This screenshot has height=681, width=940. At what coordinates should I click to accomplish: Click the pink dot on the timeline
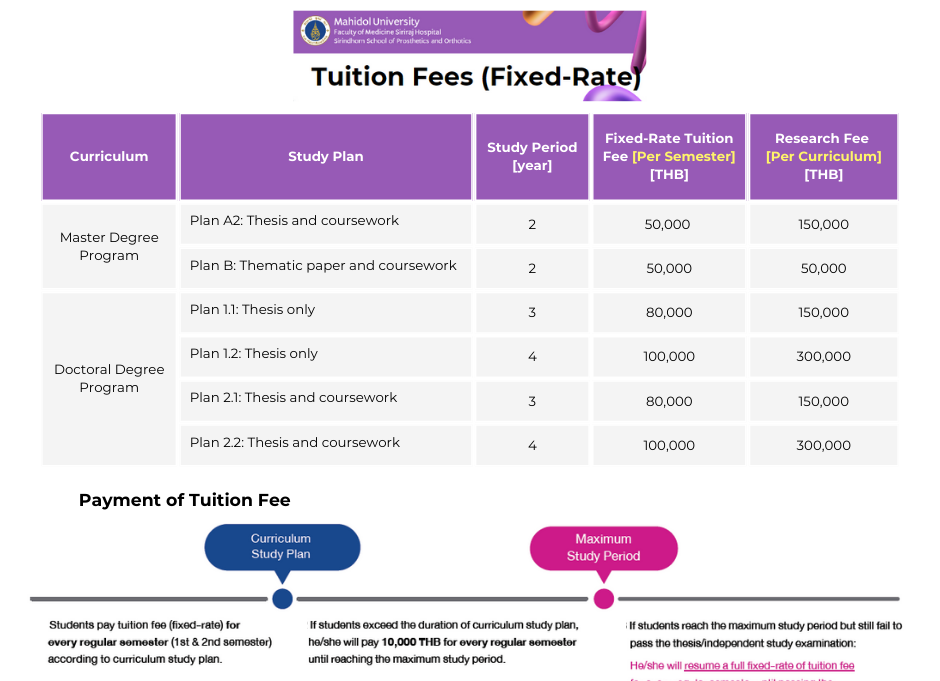point(603,599)
